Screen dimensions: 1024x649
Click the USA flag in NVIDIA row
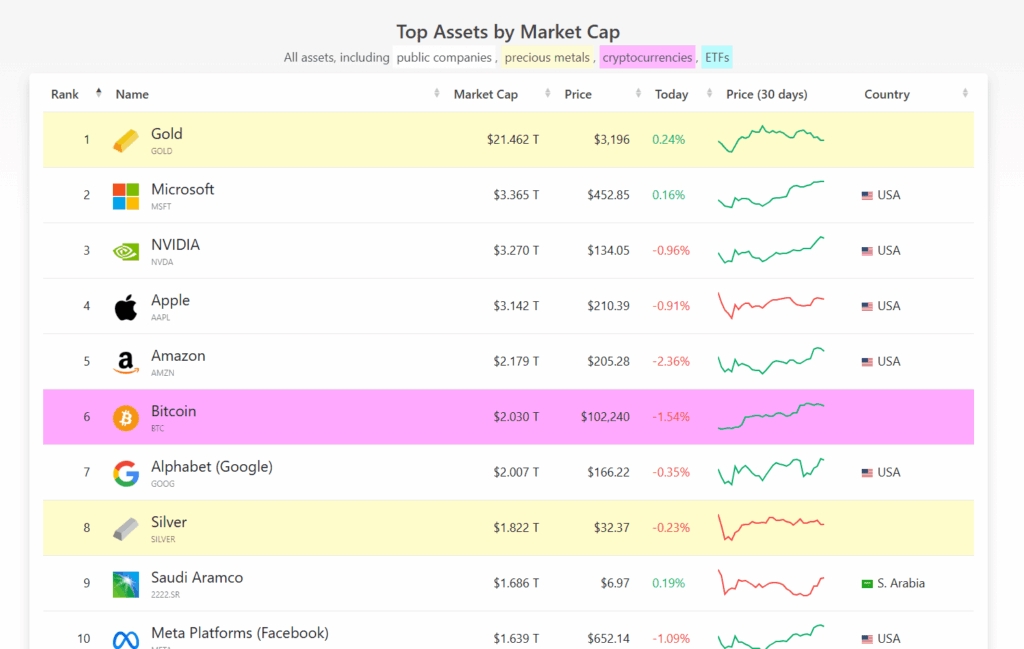(867, 251)
